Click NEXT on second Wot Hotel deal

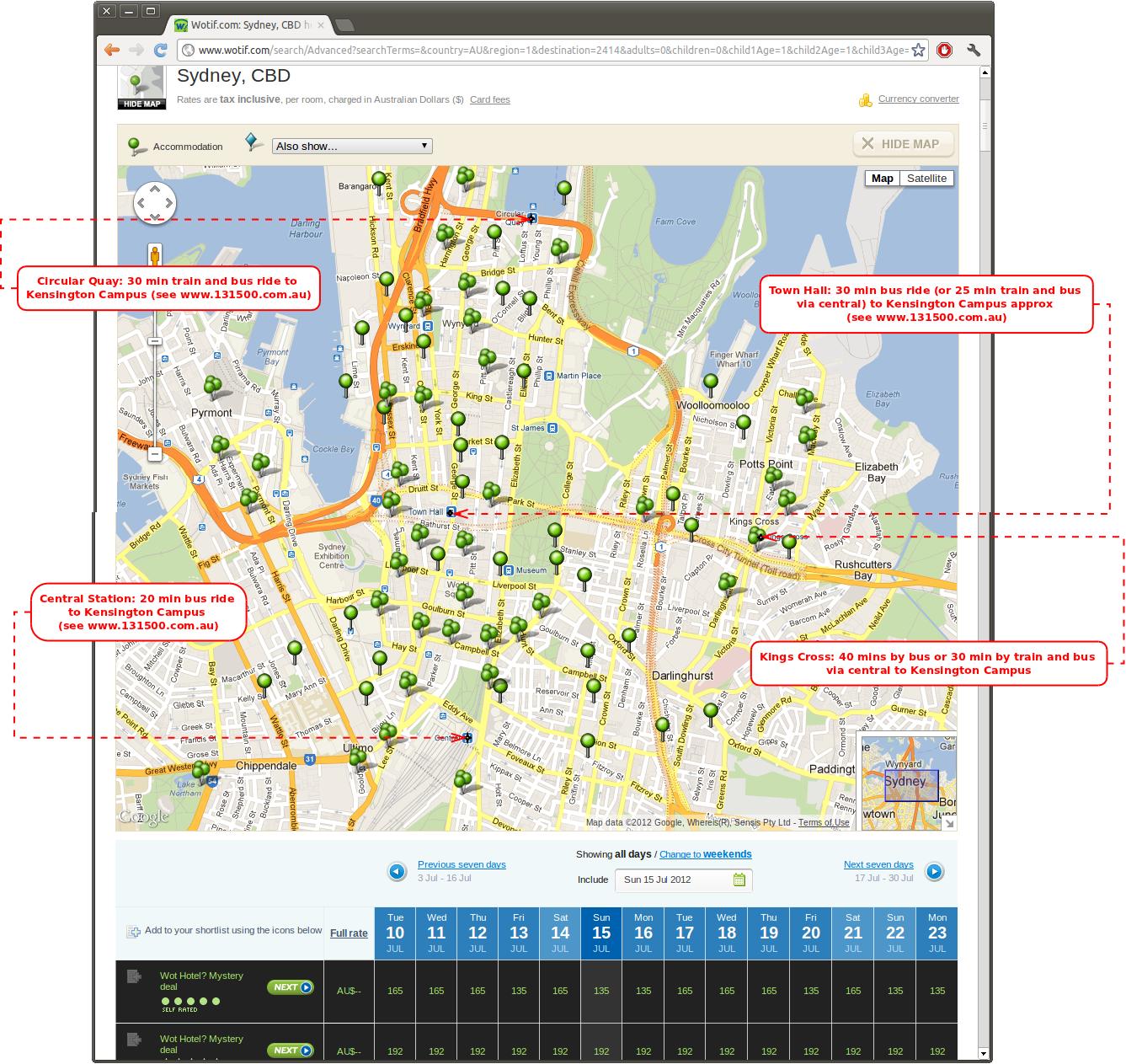[291, 1051]
